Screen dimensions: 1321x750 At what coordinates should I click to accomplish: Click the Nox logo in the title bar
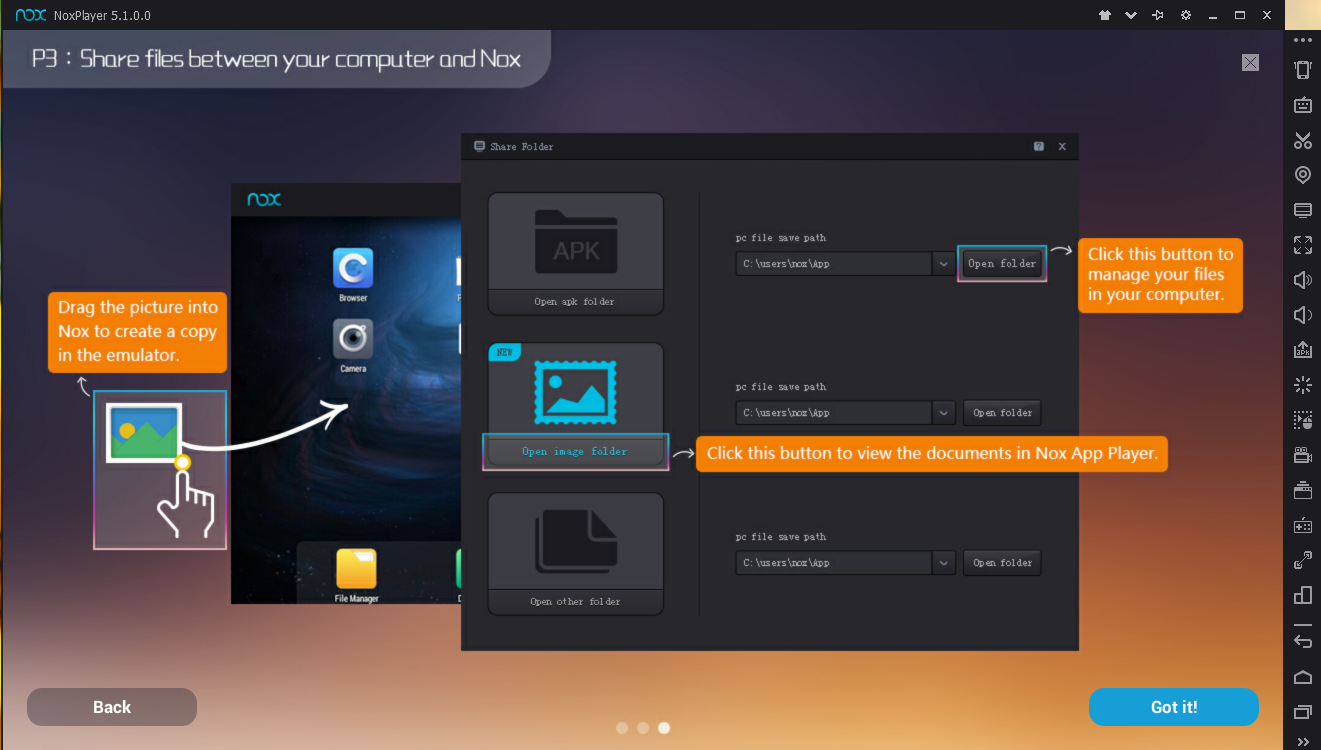pyautogui.click(x=31, y=15)
